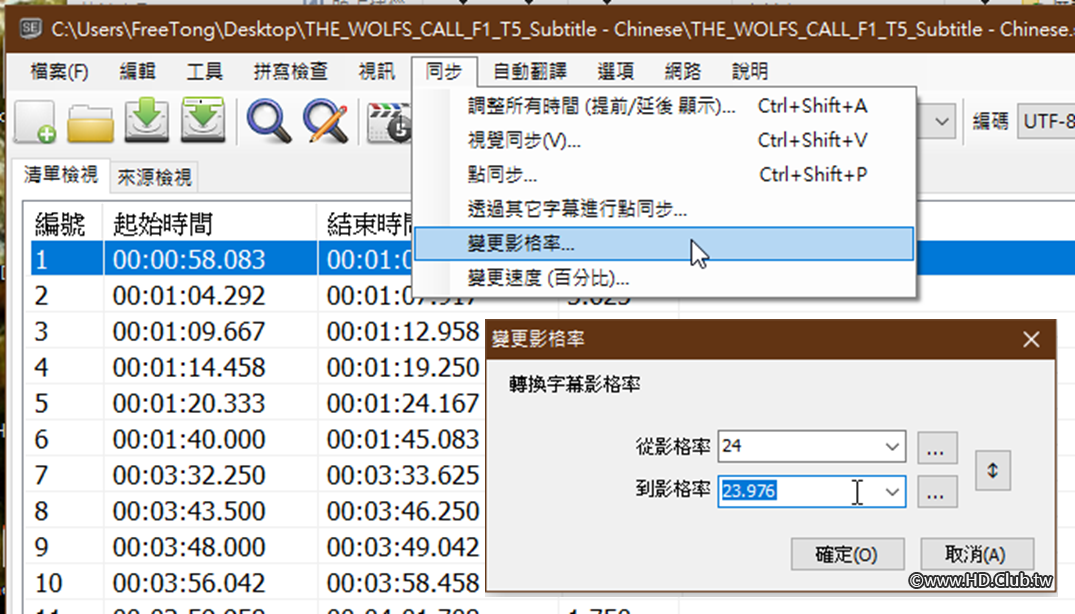Choose 點同步... menu entry
Screen dimensions: 1075x614
tap(664, 175)
